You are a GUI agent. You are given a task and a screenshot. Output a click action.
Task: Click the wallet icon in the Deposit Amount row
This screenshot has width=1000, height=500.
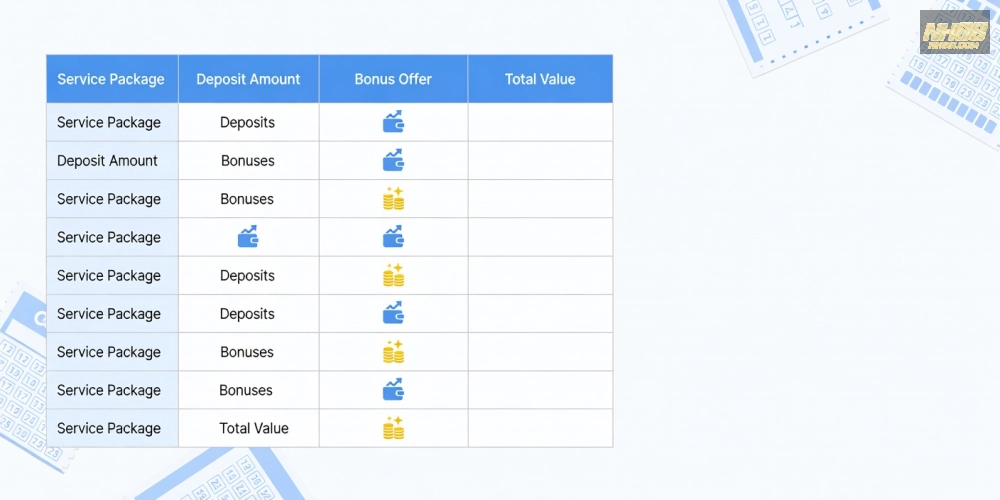393,161
